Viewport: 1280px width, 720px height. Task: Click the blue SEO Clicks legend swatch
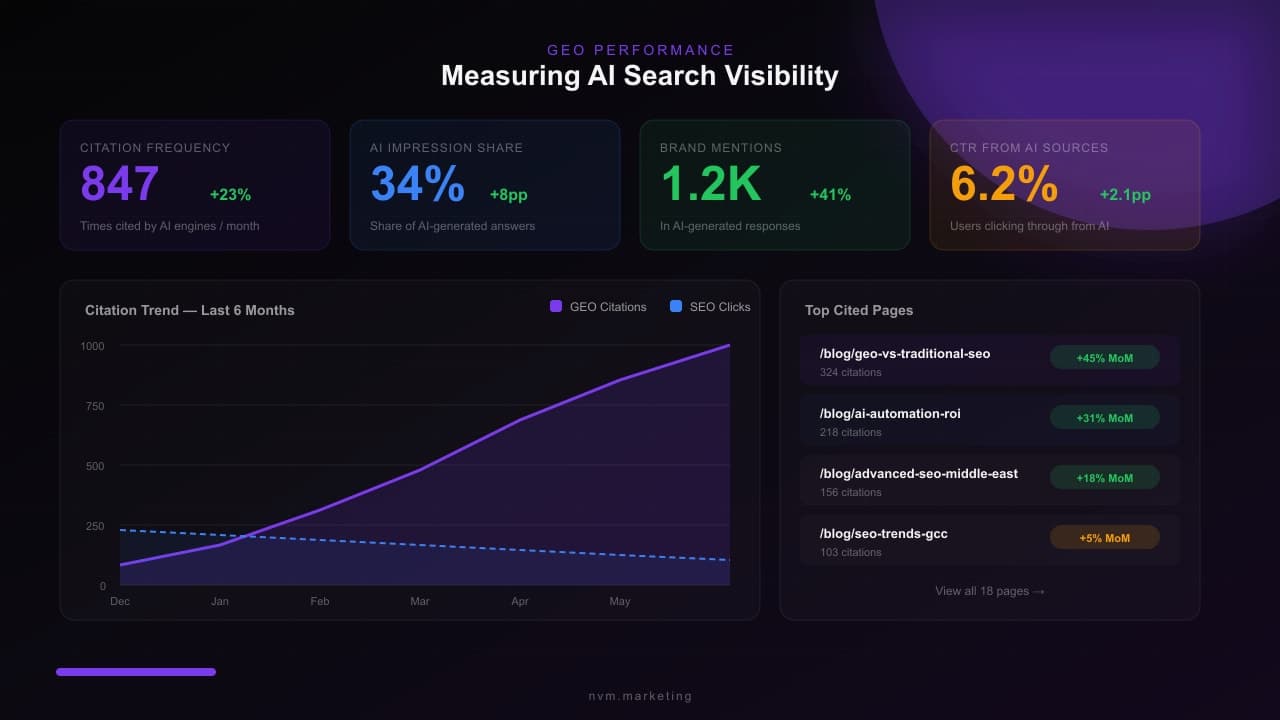point(676,307)
